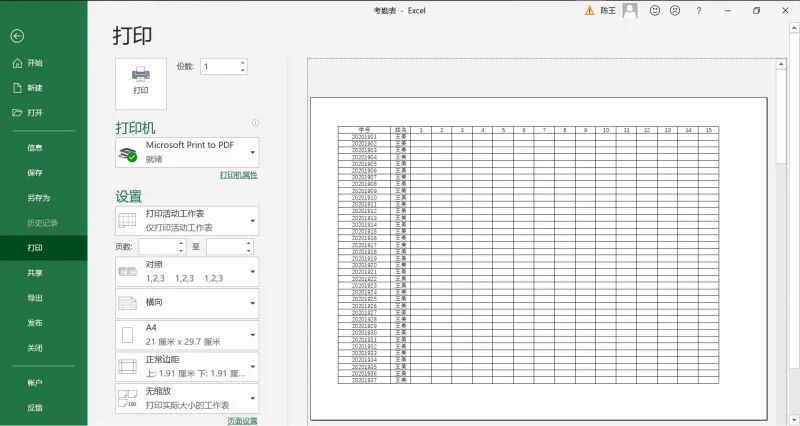Open the printer selection dropdown

point(187,152)
